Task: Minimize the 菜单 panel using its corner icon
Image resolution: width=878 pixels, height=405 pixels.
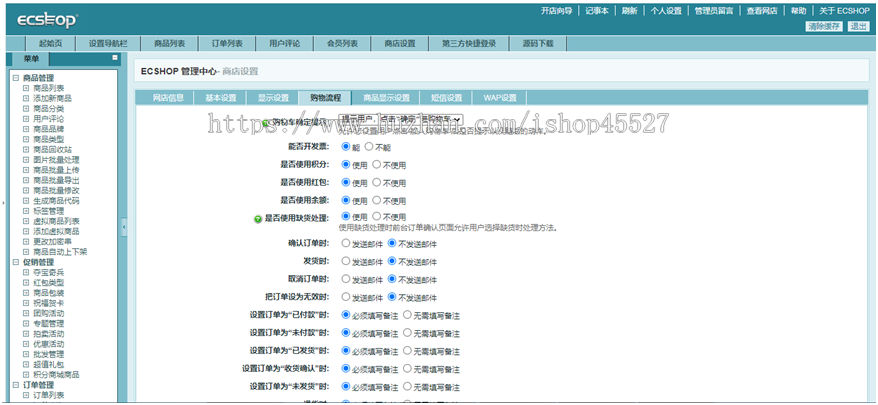Action: (115, 57)
